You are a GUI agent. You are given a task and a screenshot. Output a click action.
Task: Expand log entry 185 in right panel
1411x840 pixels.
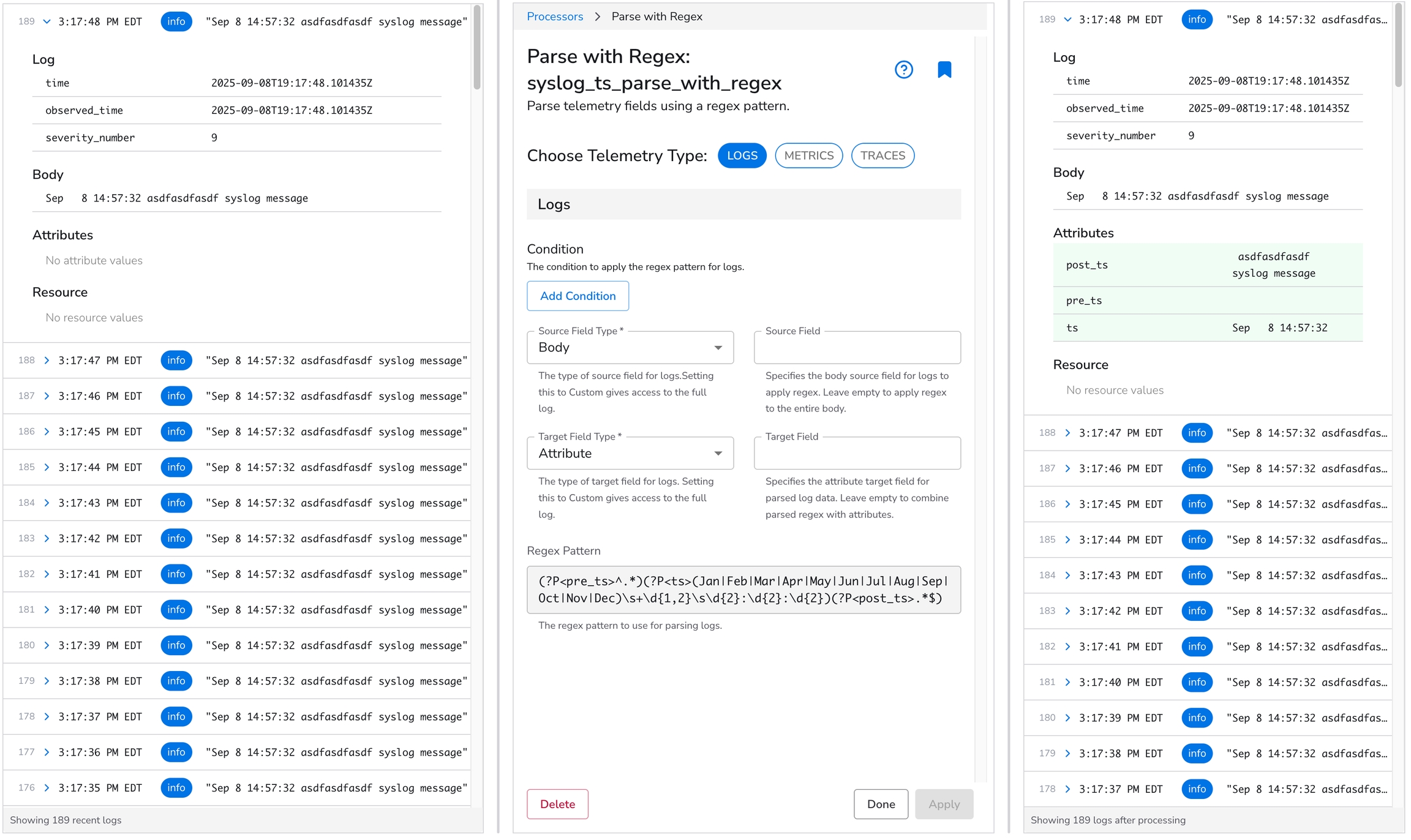pos(1067,539)
